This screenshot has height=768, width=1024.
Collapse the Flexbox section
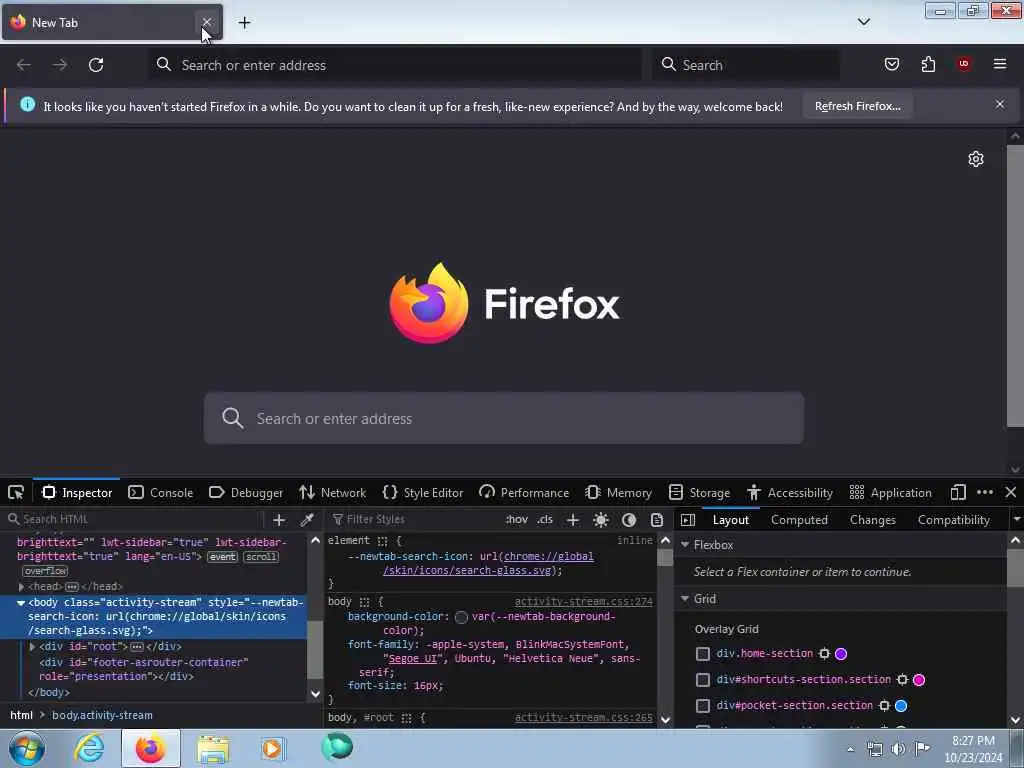685,545
